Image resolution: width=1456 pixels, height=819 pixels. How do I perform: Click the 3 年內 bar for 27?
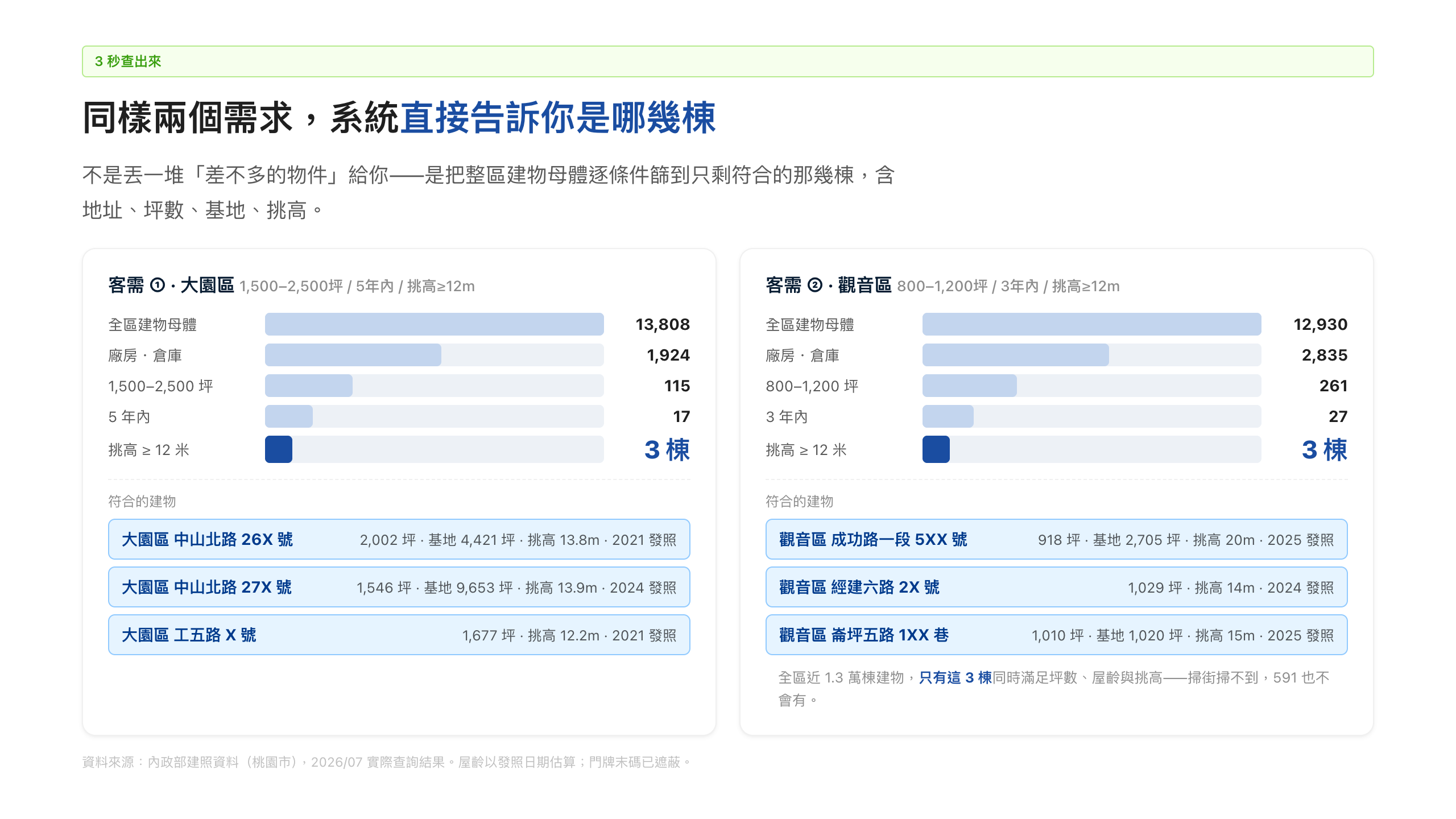(x=948, y=416)
